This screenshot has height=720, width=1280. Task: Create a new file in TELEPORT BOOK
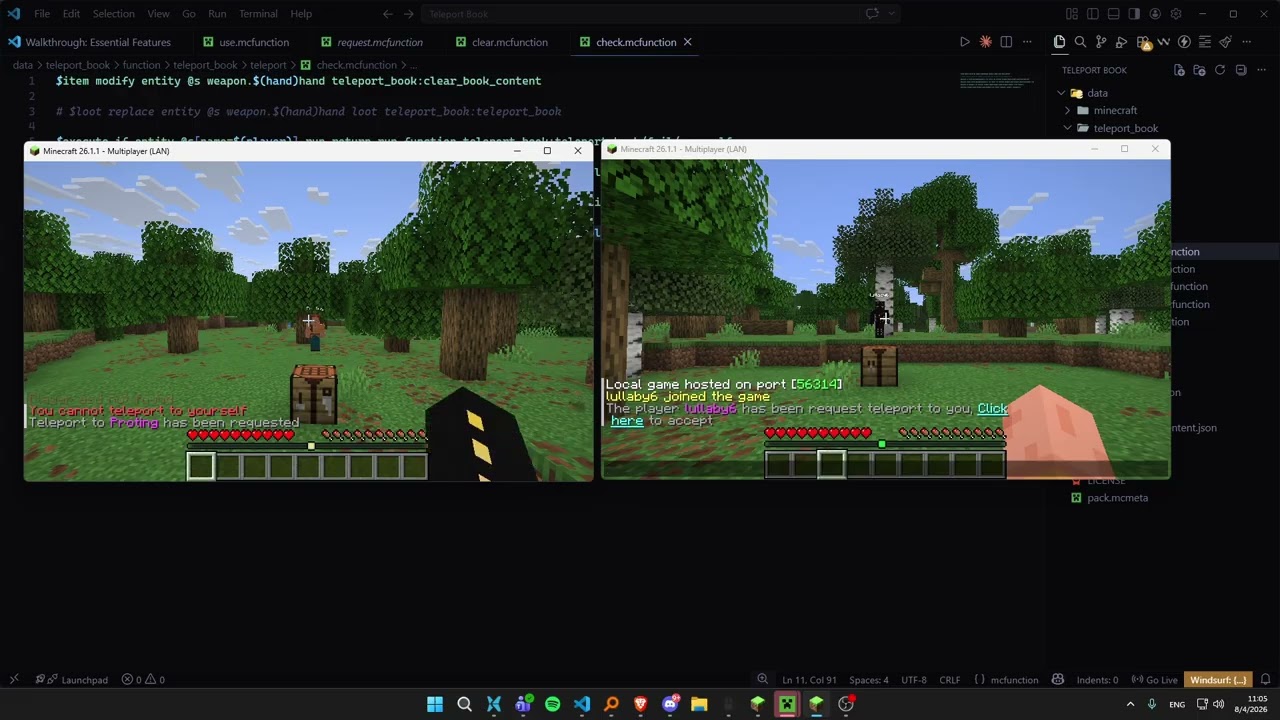(x=1179, y=70)
